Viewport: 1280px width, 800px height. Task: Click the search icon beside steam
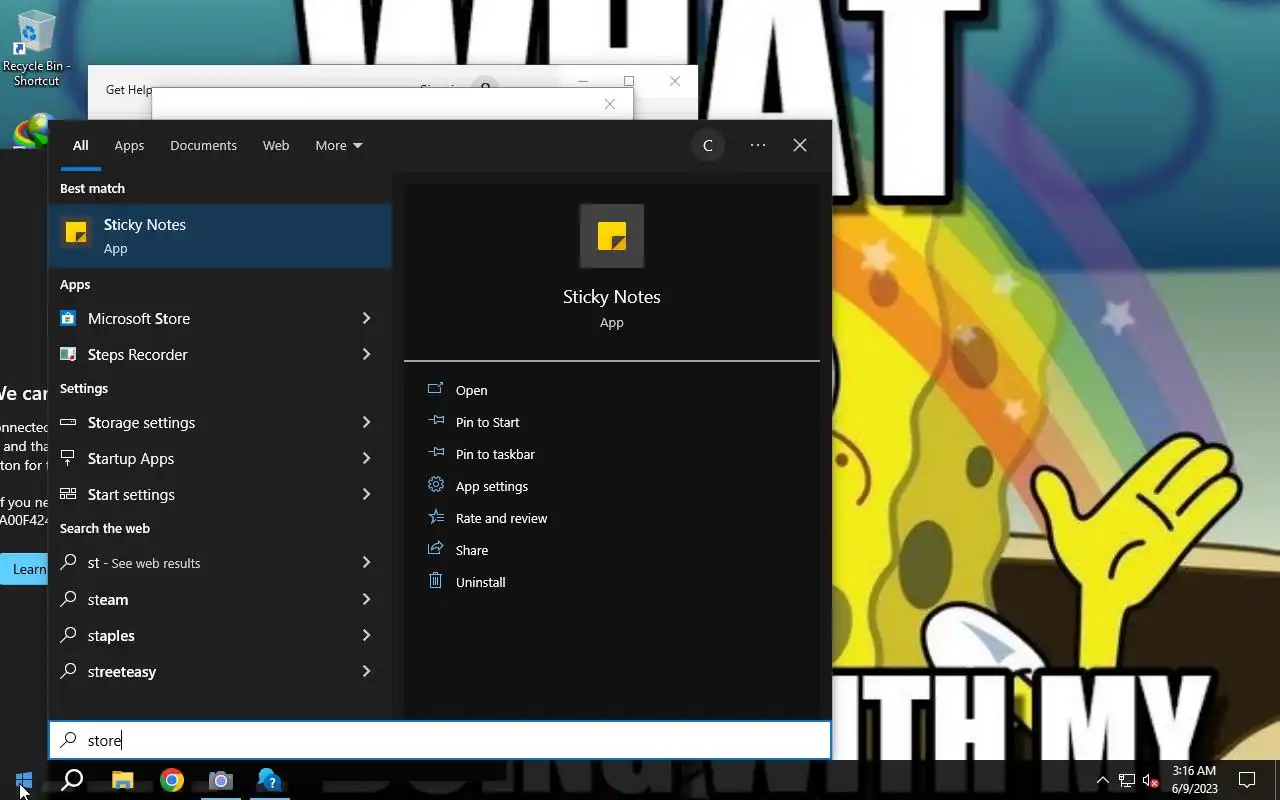click(68, 599)
